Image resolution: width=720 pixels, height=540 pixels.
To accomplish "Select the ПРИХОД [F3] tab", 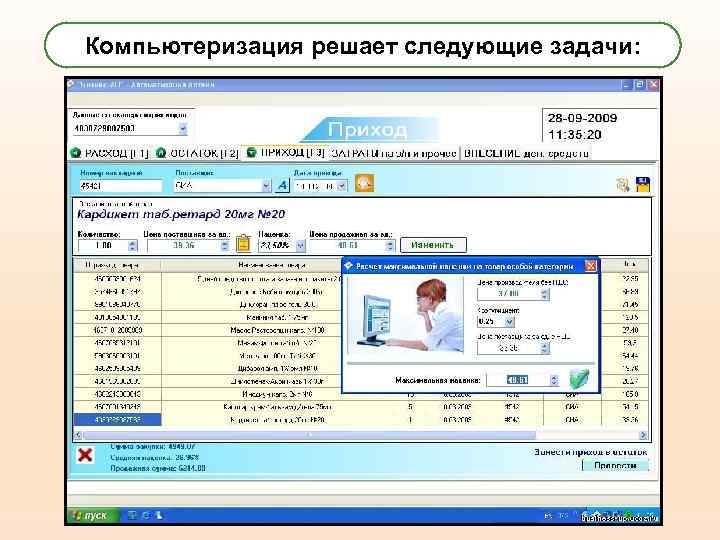I will pos(286,152).
